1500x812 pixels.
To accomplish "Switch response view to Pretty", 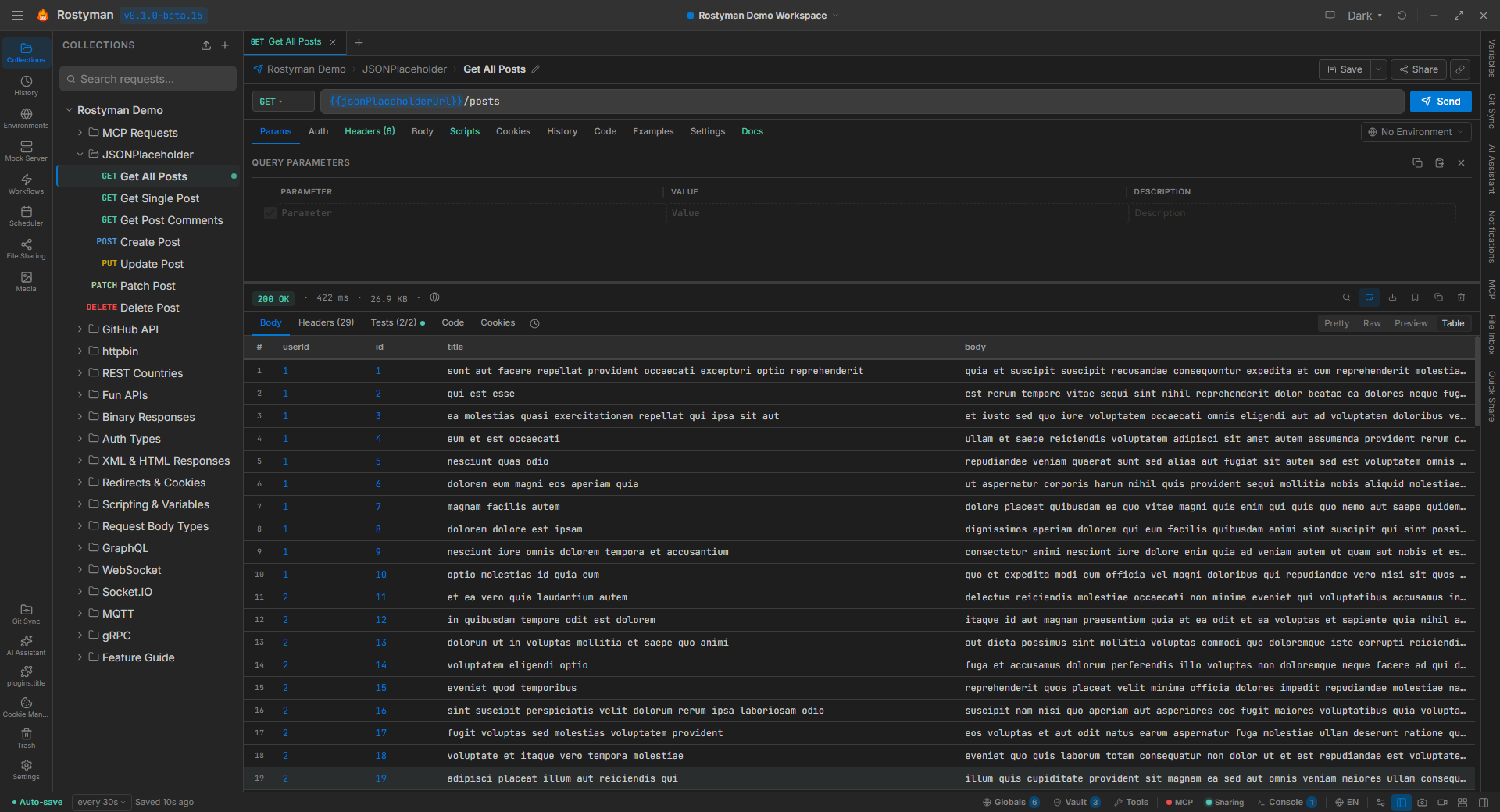I will pyautogui.click(x=1336, y=323).
